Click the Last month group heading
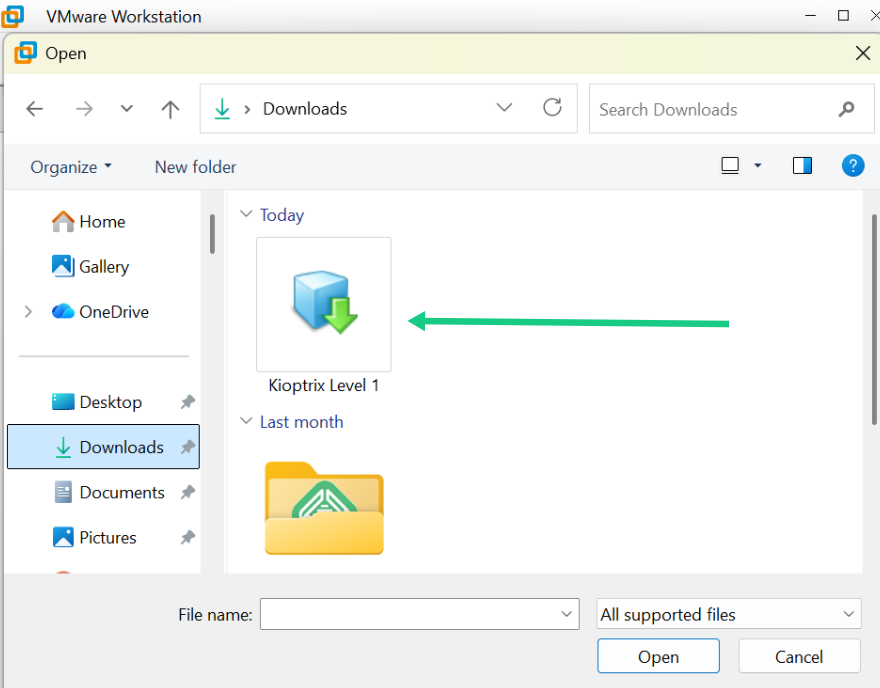 301,422
